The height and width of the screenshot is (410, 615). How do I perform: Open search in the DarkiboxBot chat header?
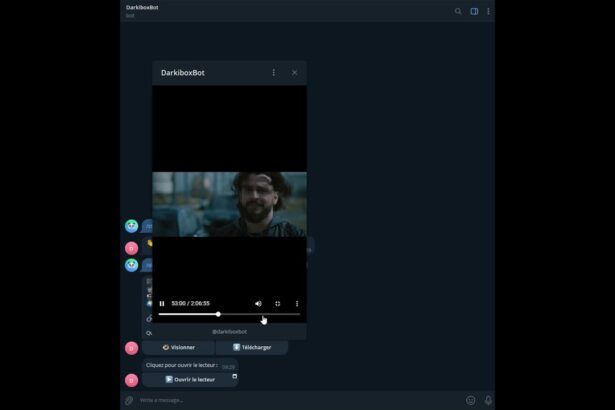(x=458, y=11)
